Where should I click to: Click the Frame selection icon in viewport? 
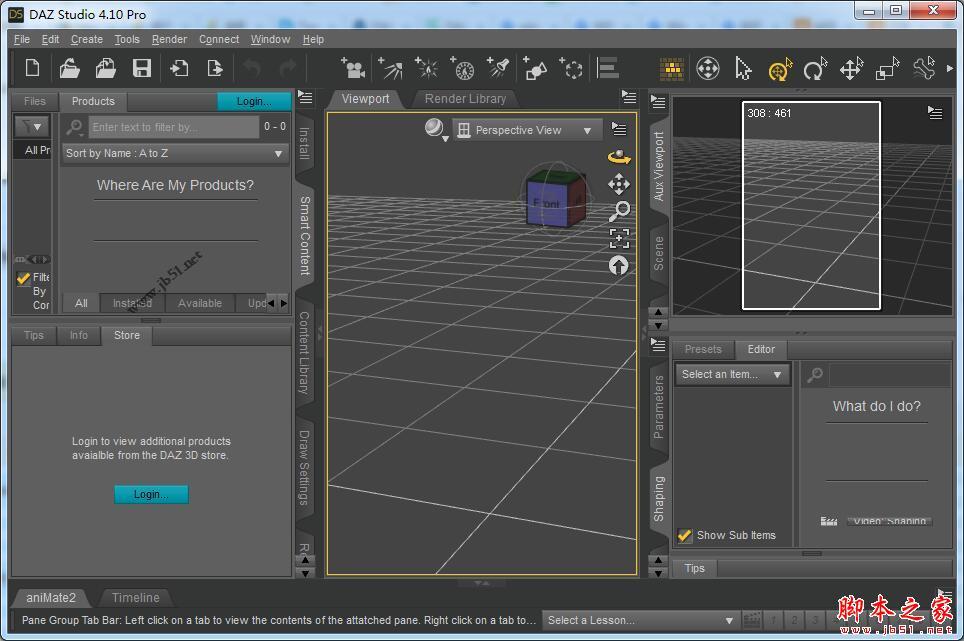[x=619, y=238]
